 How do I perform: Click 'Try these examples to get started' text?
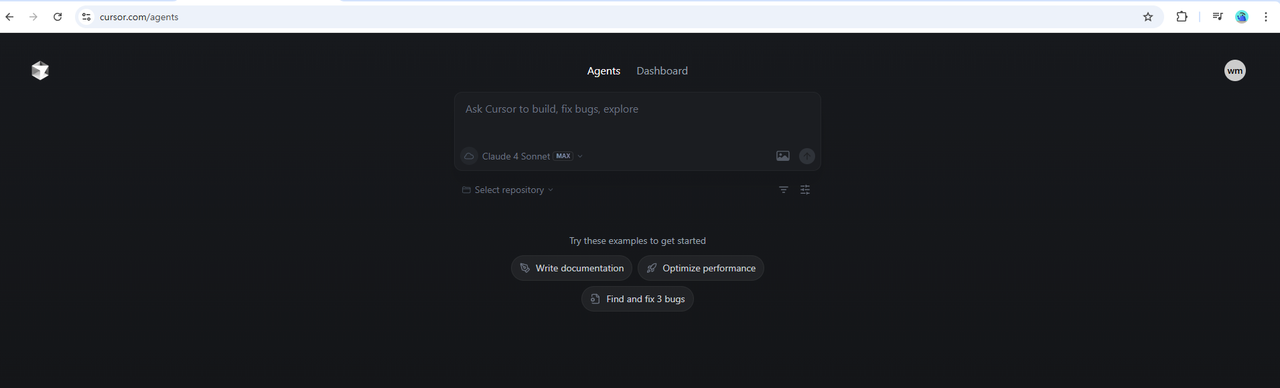[637, 241]
